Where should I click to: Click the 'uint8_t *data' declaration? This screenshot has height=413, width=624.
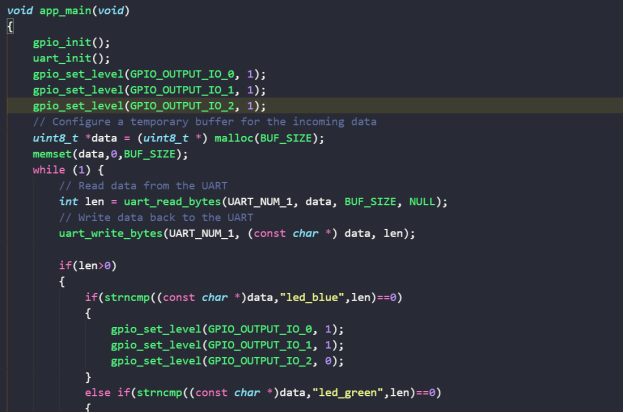click(x=75, y=138)
